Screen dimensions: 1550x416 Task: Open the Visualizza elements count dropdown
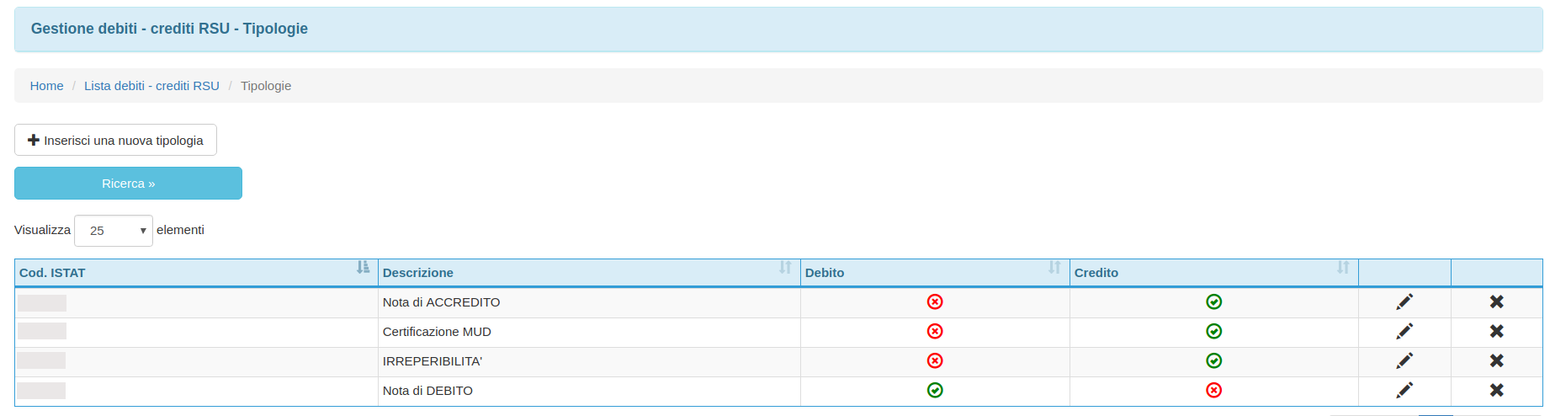pyautogui.click(x=113, y=230)
